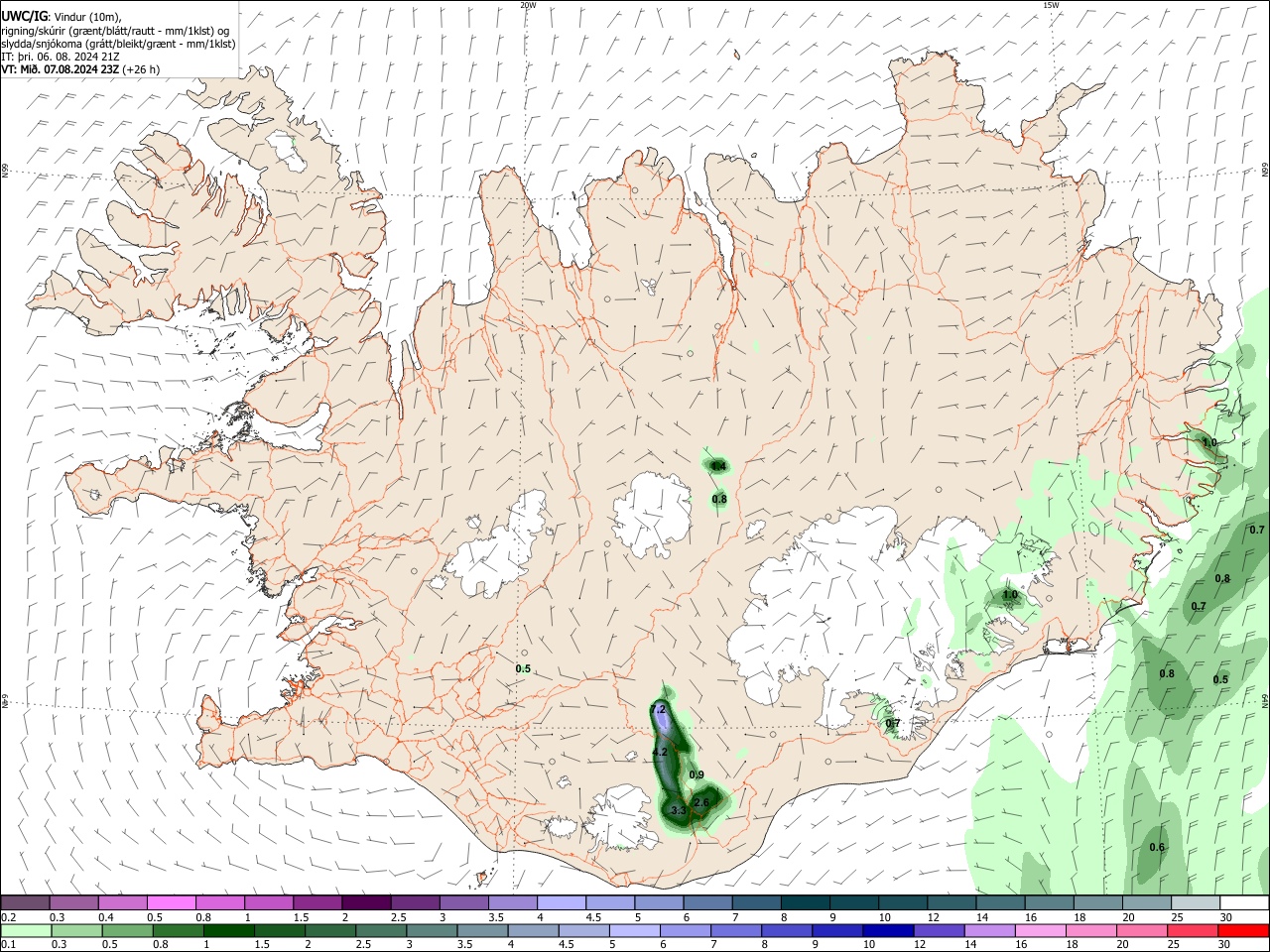1270x952 pixels.
Task: Pick the light grey 25 swatch in upper legend row
Action: point(1196,902)
